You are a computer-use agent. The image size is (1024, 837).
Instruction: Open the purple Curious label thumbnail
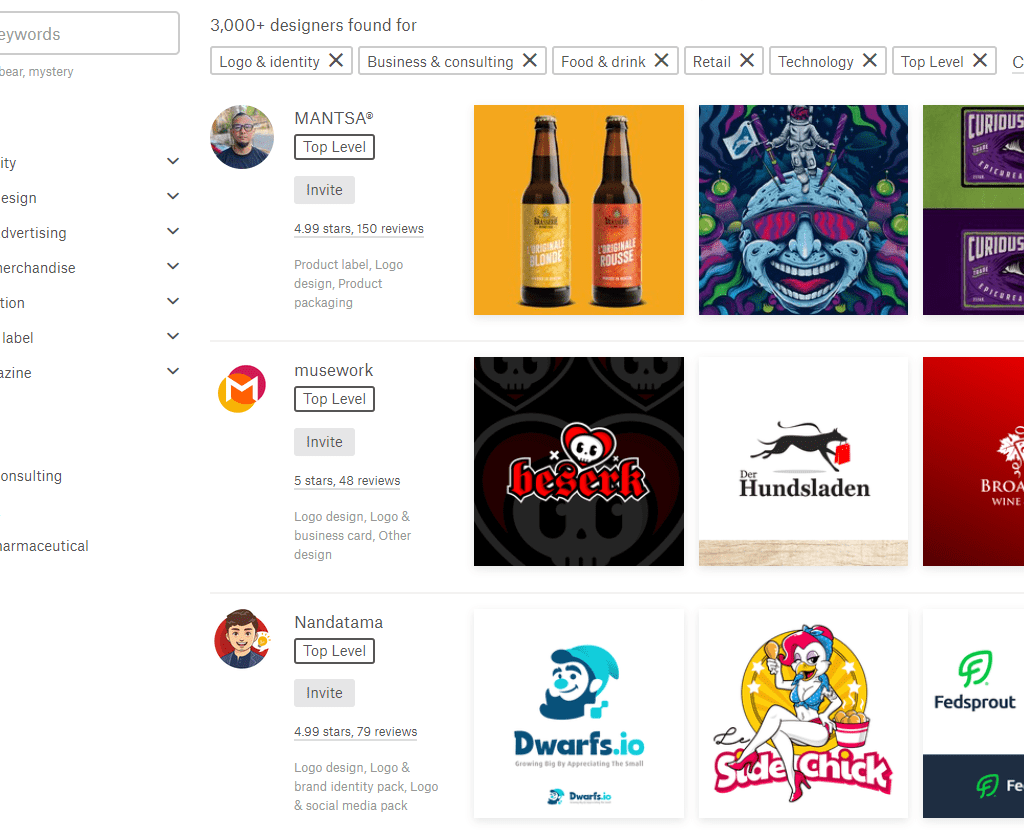pyautogui.click(x=973, y=210)
